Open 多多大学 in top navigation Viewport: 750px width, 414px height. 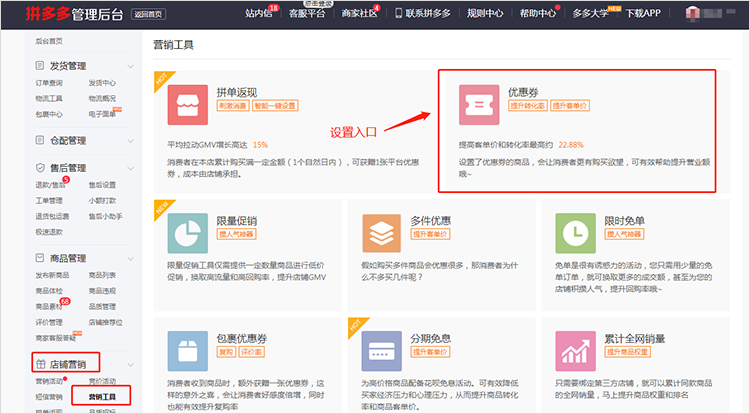pos(591,13)
